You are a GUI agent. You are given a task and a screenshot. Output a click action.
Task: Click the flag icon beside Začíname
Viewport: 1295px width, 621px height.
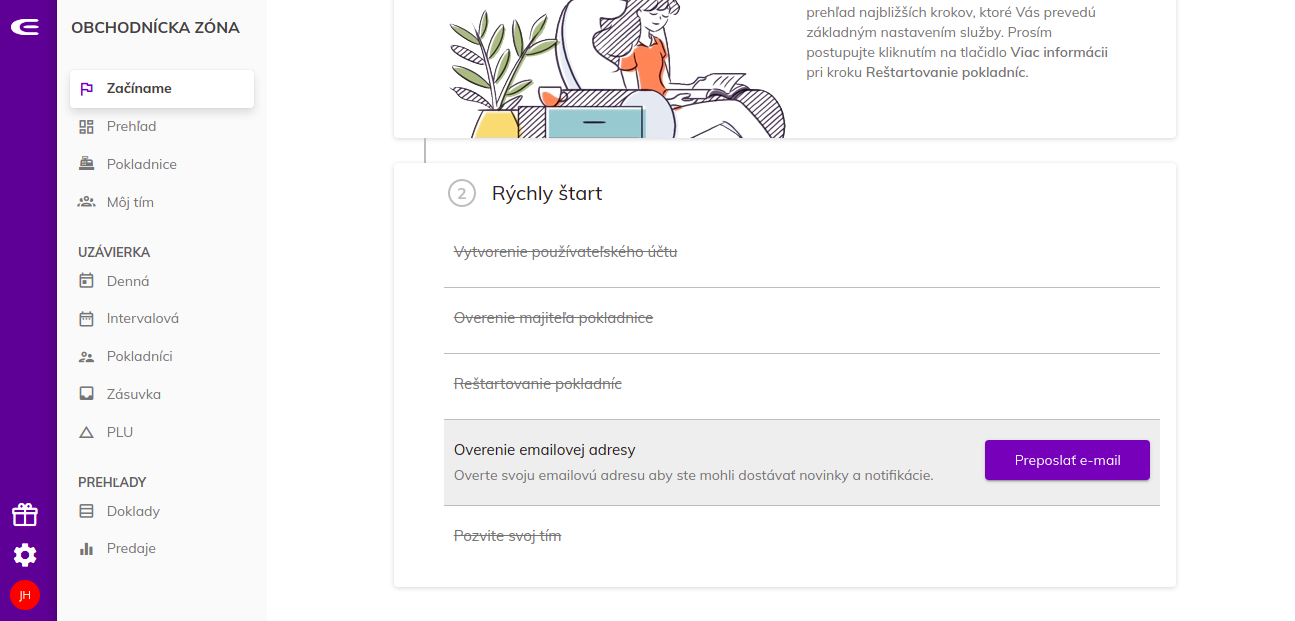87,89
